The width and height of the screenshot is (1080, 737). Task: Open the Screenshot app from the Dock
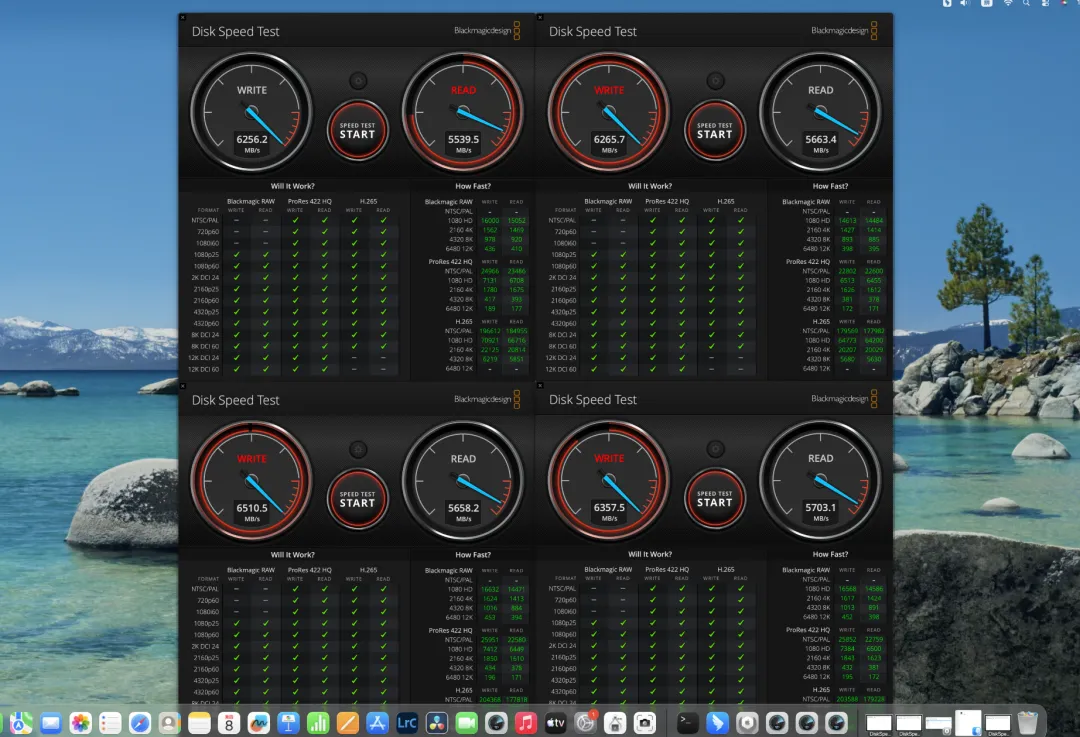tap(645, 723)
